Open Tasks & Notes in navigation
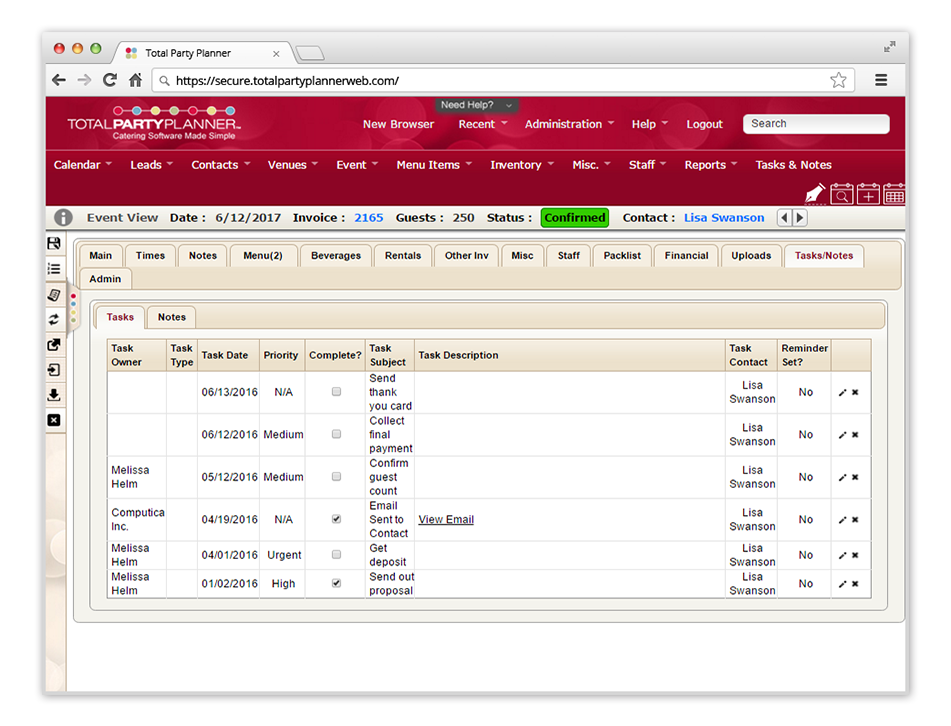 pos(793,164)
